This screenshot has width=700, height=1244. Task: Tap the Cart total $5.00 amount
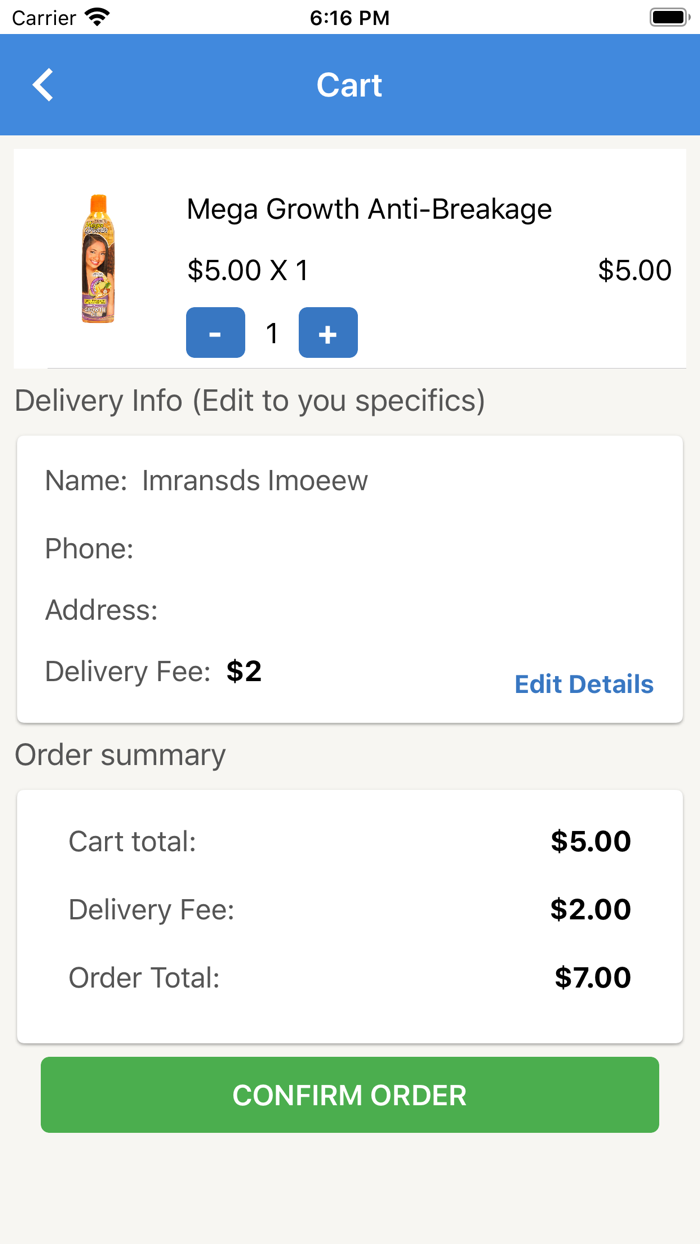590,841
